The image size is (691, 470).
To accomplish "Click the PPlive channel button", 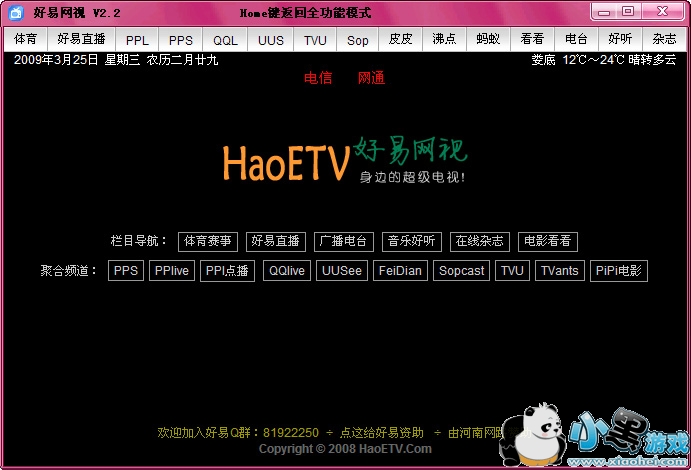I will (172, 270).
